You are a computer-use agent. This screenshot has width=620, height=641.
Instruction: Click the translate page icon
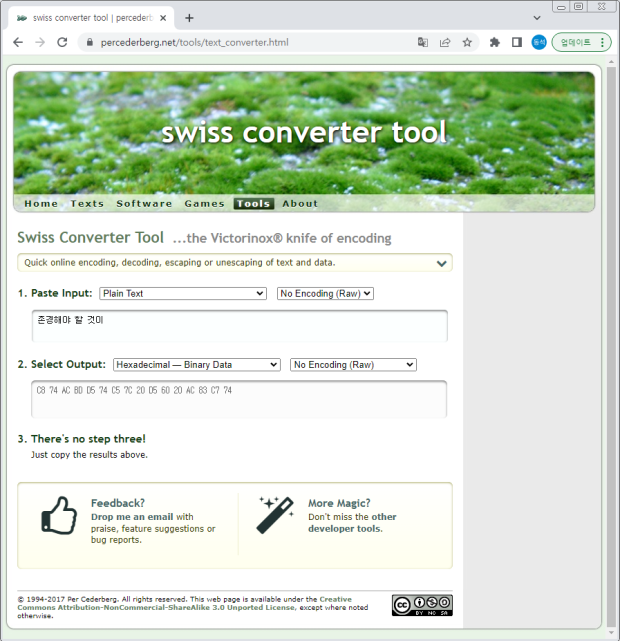pos(423,42)
